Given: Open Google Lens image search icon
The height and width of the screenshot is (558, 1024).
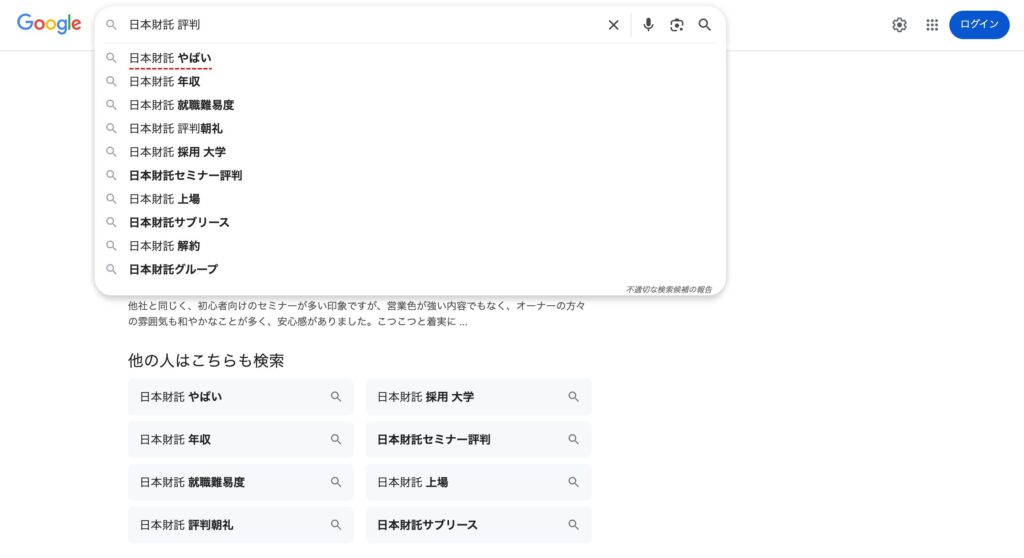Looking at the screenshot, I should coord(677,25).
